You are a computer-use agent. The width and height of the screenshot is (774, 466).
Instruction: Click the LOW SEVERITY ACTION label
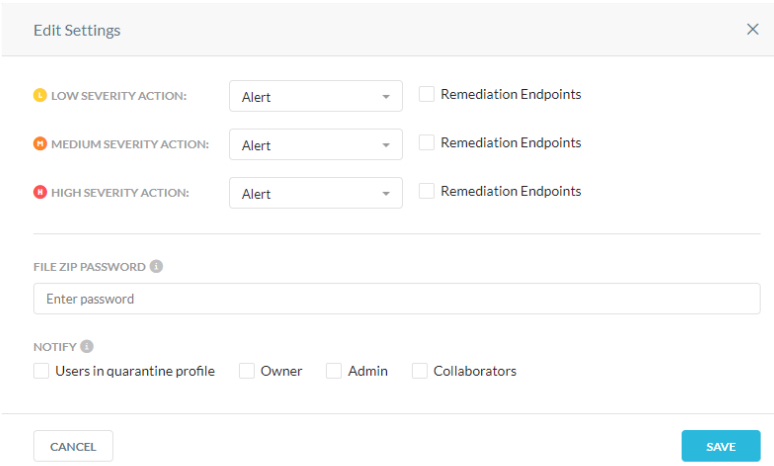pyautogui.click(x=119, y=96)
